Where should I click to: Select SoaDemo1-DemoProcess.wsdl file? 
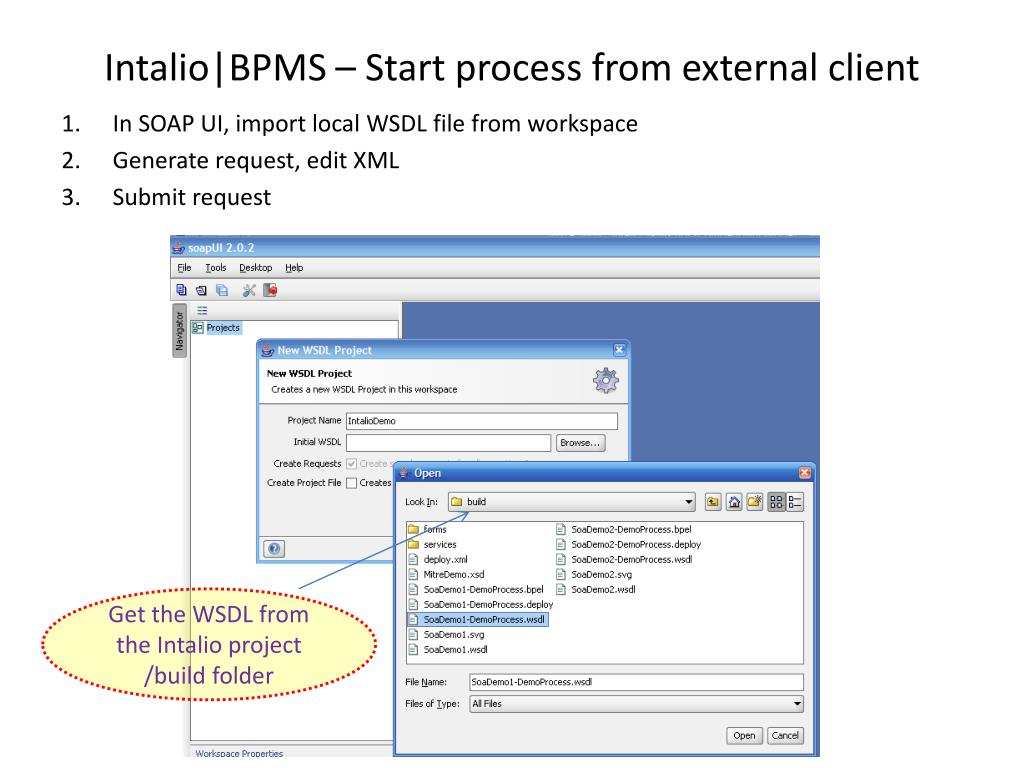477,619
